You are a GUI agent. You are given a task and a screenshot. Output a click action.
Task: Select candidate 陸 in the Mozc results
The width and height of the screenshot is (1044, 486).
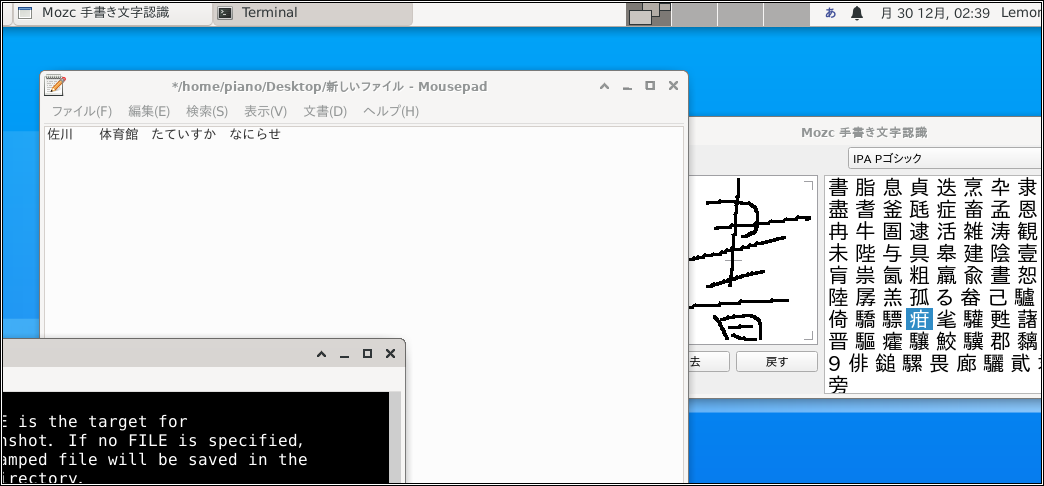(838, 298)
